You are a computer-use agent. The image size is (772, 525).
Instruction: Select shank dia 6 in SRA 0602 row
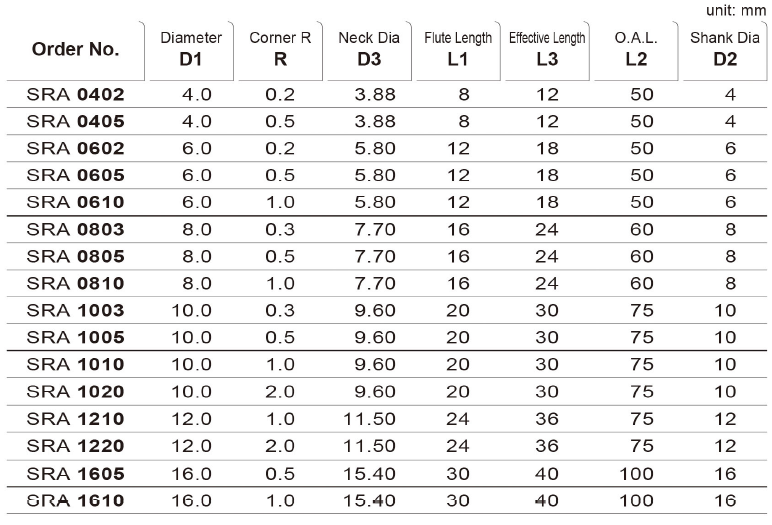pos(731,149)
